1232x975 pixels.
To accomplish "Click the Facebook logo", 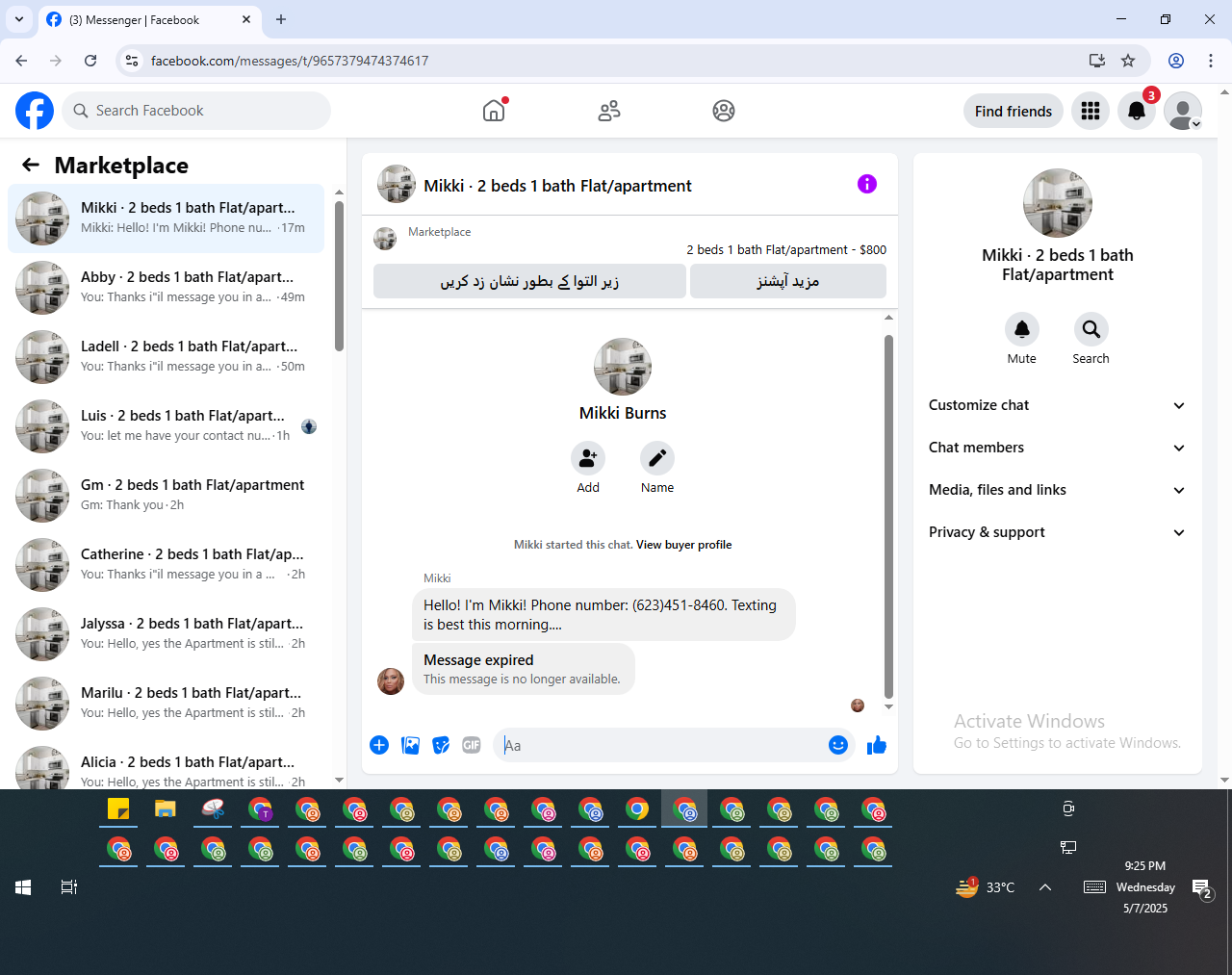I will [35, 111].
